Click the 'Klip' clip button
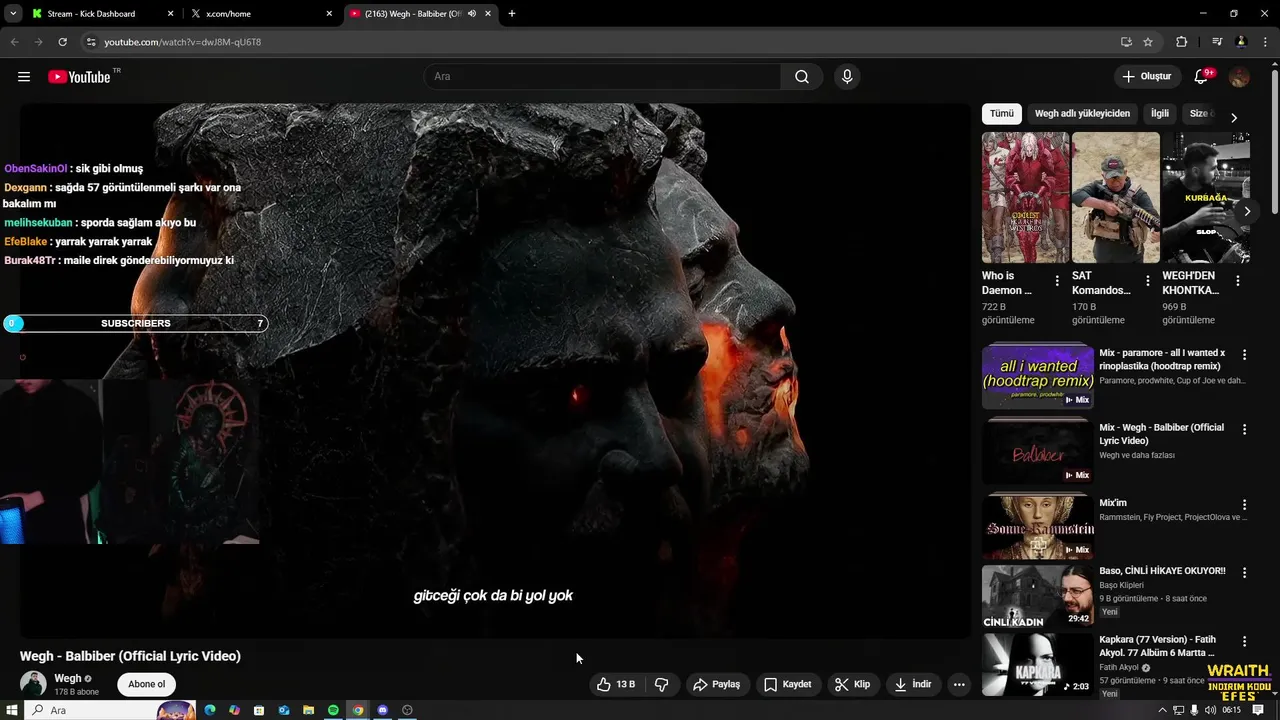The image size is (1280, 720). [x=853, y=685]
